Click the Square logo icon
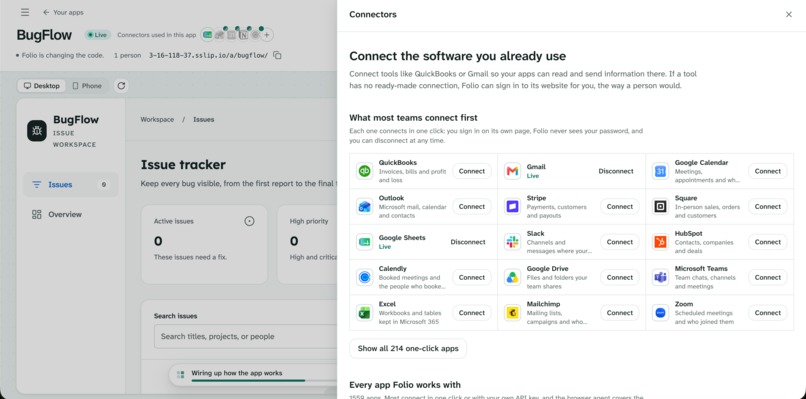This screenshot has width=806, height=399. click(661, 207)
